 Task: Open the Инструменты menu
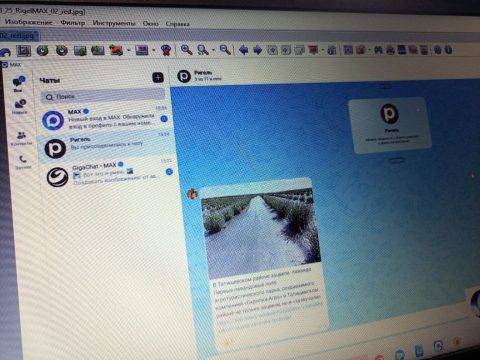pyautogui.click(x=114, y=23)
